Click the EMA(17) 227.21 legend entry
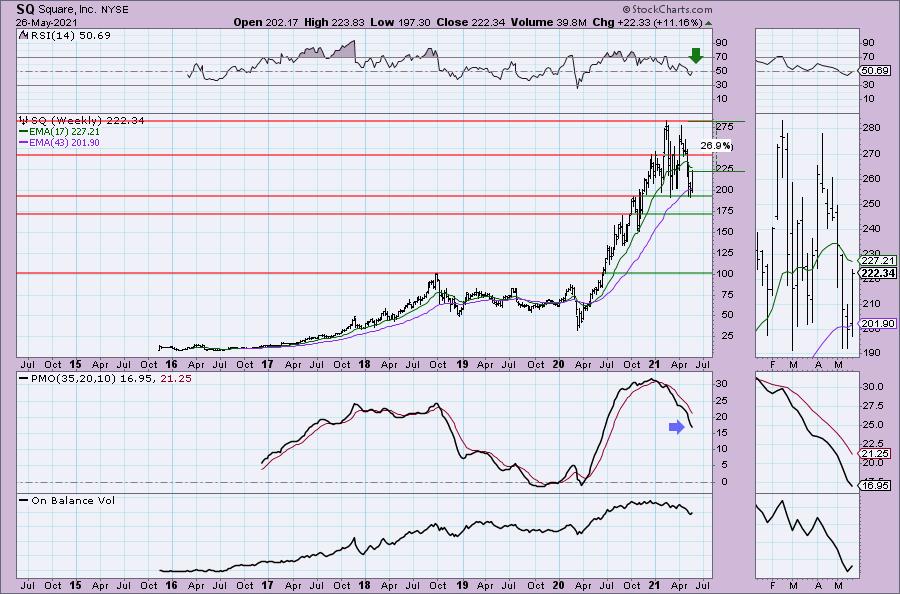Viewport: 900px width, 594px height. point(59,131)
